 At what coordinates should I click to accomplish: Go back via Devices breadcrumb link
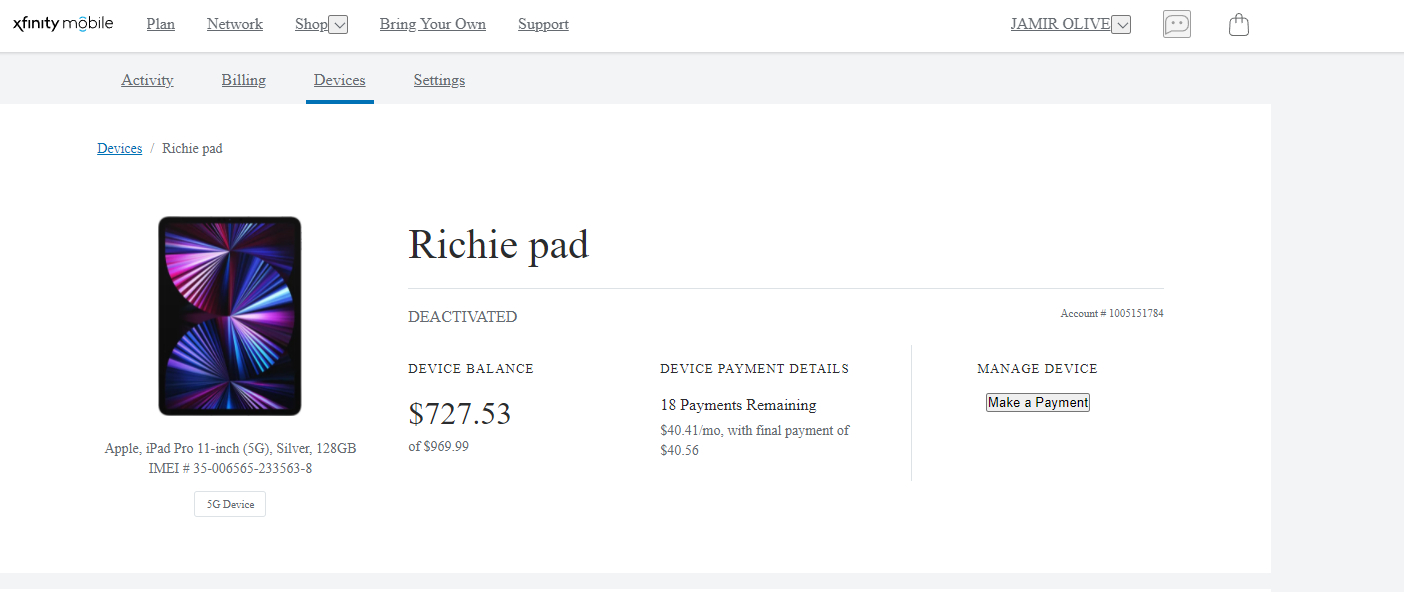119,148
